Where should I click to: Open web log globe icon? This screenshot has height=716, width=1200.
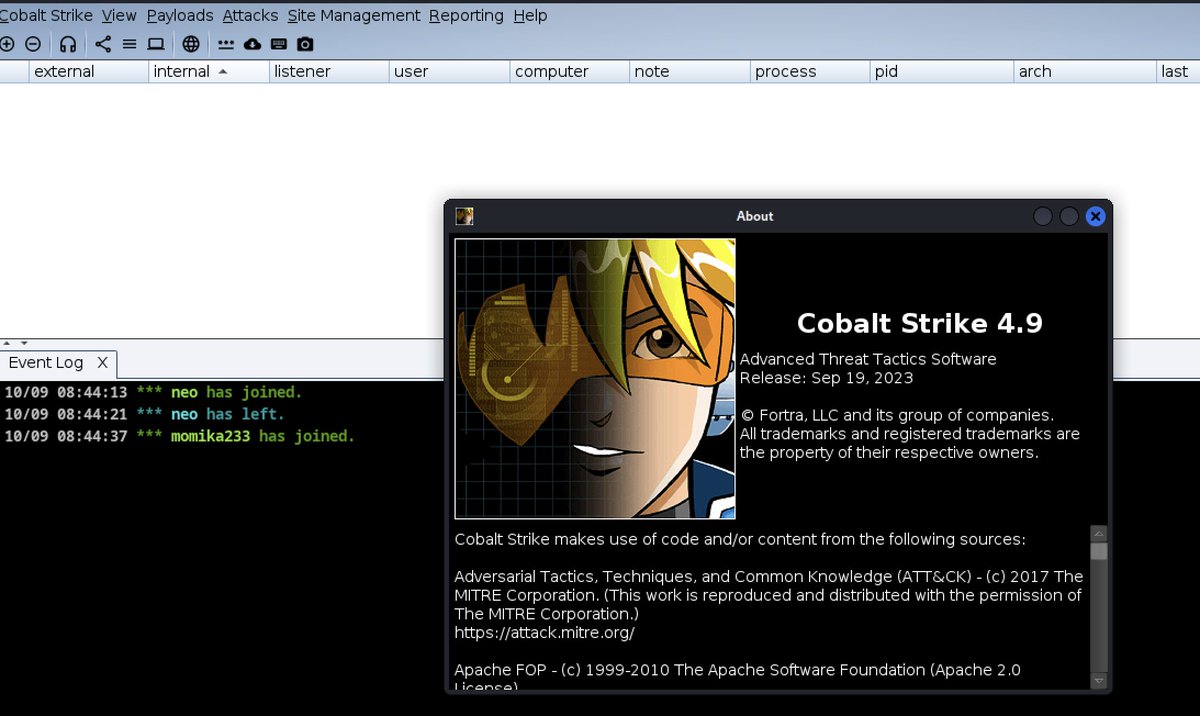point(191,44)
